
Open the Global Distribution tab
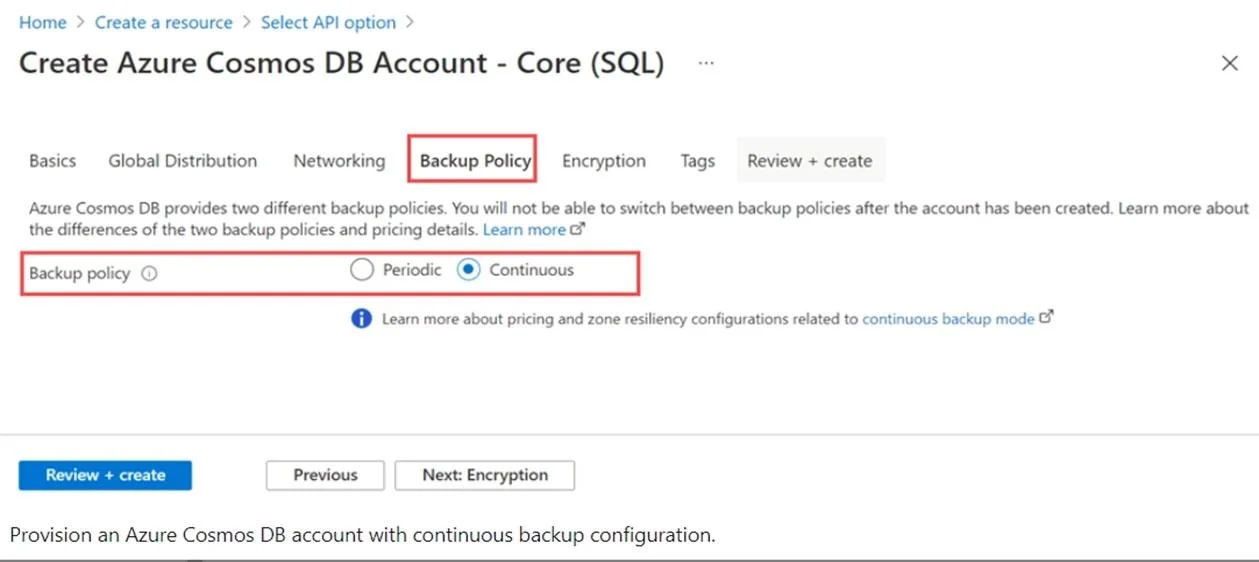183,161
